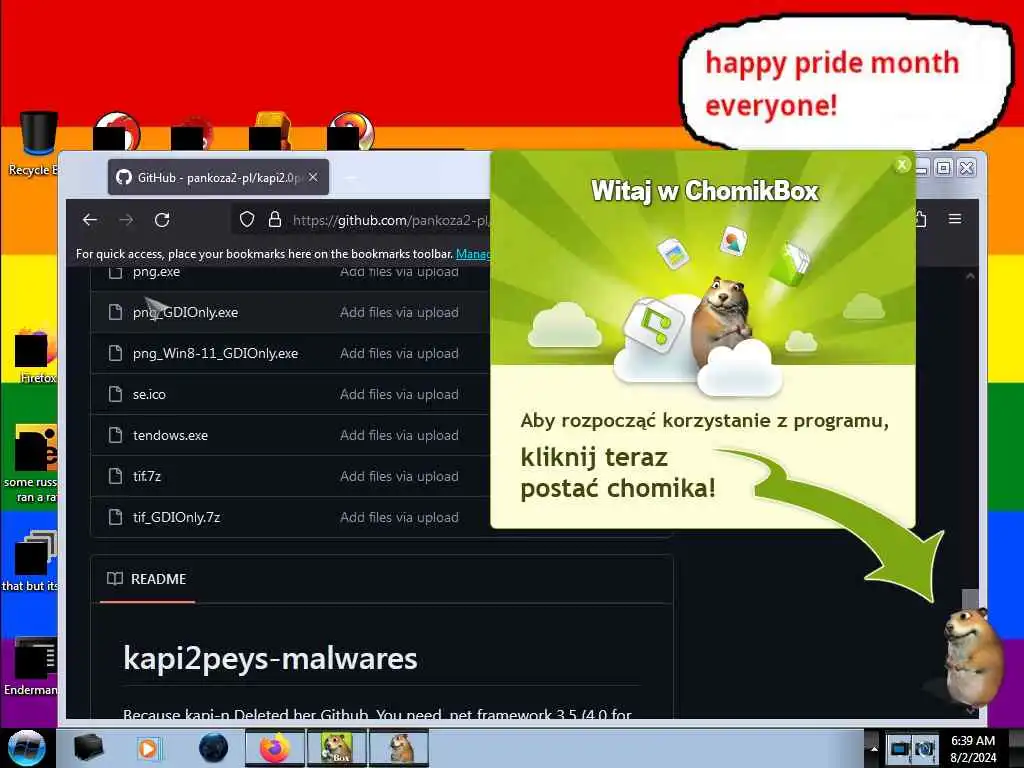
Task: Open the se.ico file
Action: [150, 394]
